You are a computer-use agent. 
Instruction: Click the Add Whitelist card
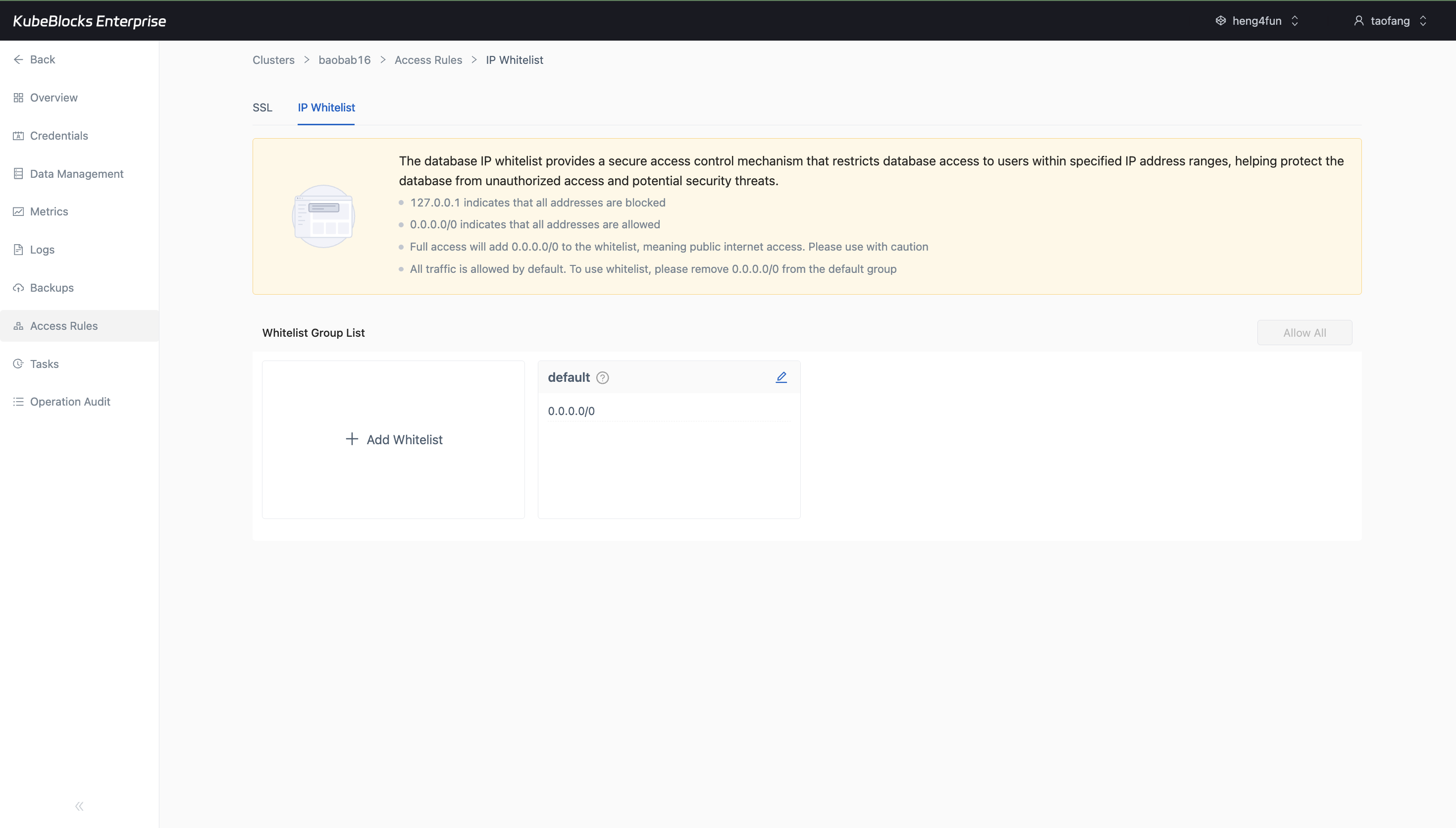393,440
